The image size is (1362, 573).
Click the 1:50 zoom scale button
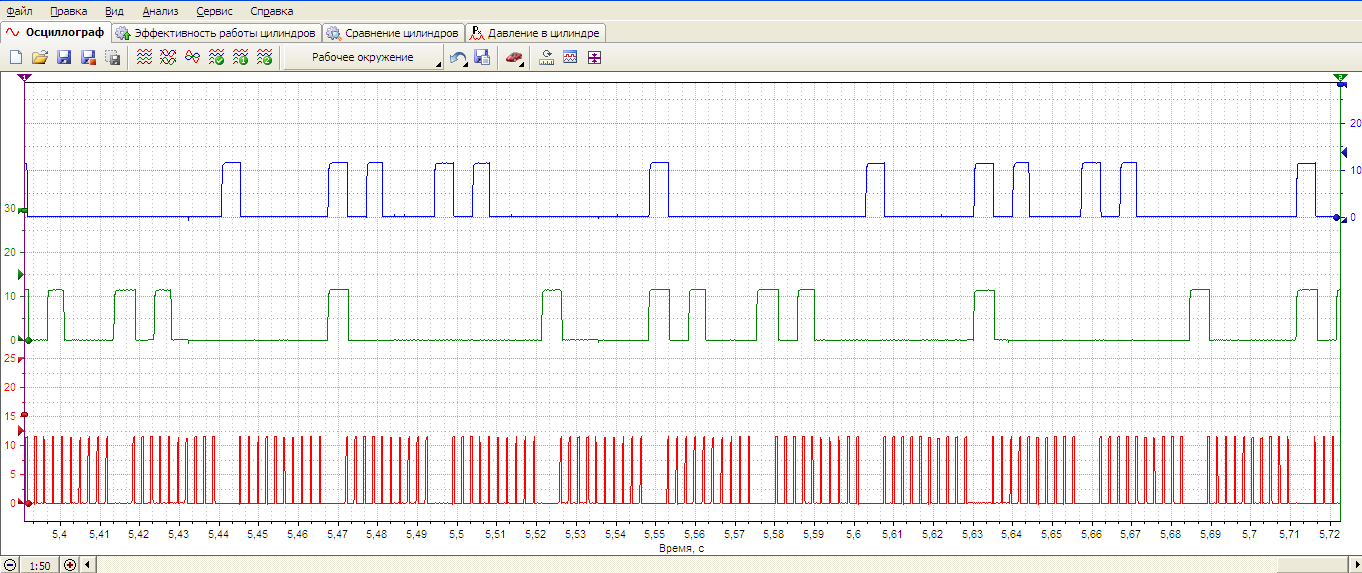coord(39,565)
